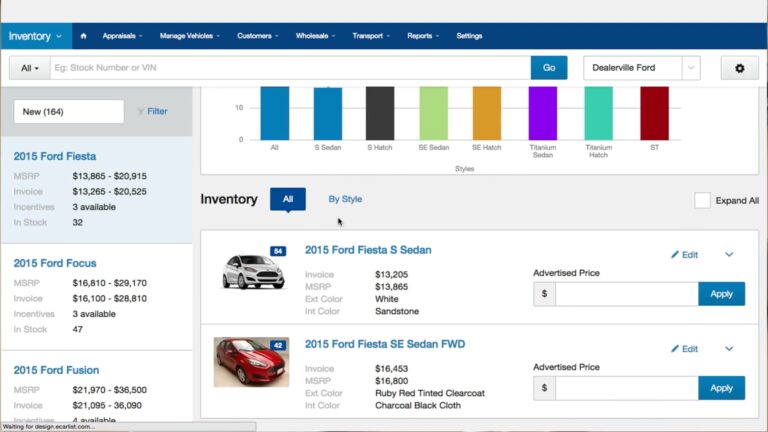The image size is (768, 432).
Task: Open the Inventory module dropdown
Action: [x=35, y=36]
